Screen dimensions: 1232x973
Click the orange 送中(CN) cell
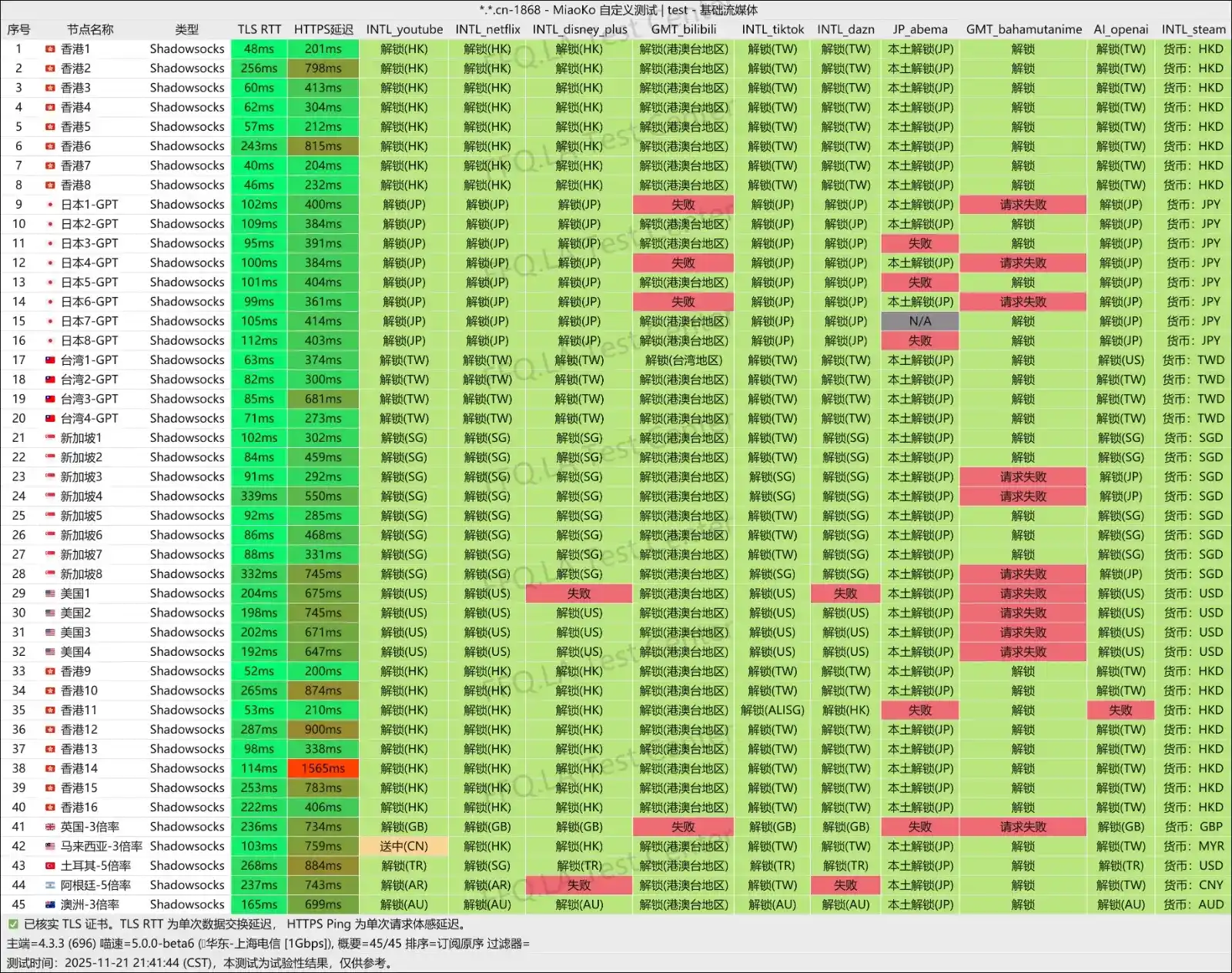(403, 846)
